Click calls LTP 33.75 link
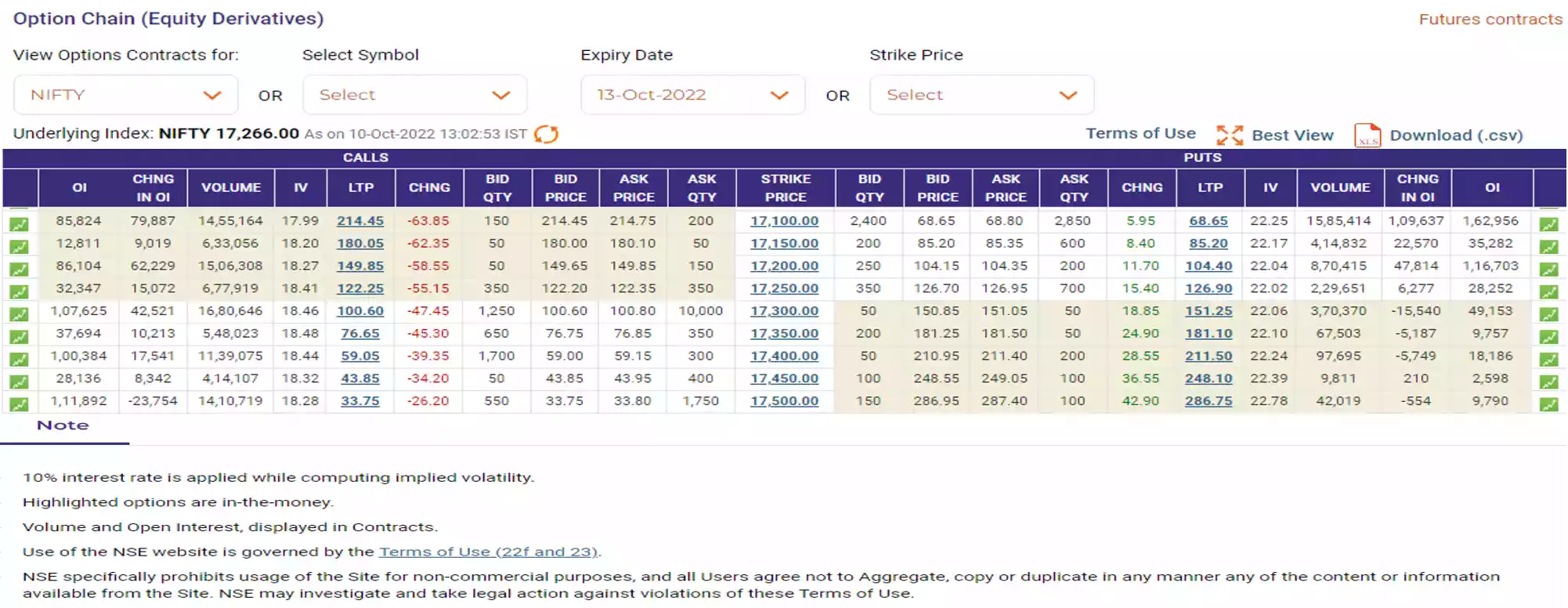Viewport: 1568px width, 608px height. [x=360, y=401]
